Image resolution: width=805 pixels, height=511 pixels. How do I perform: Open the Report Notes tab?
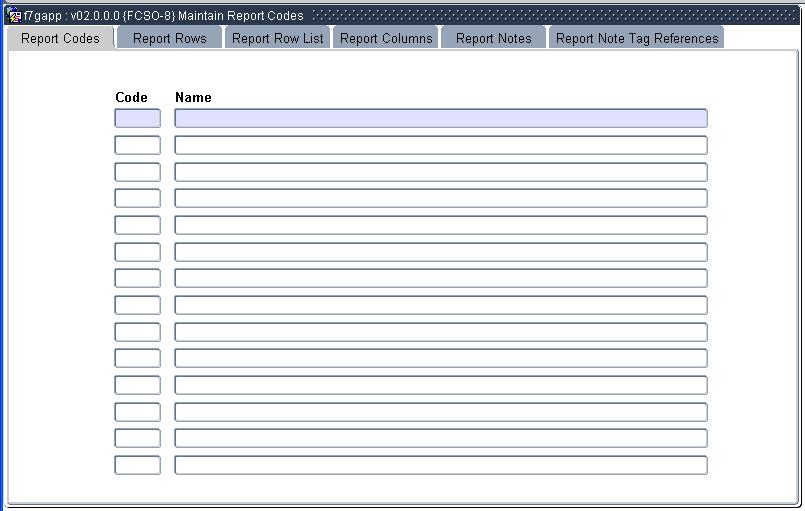point(493,38)
